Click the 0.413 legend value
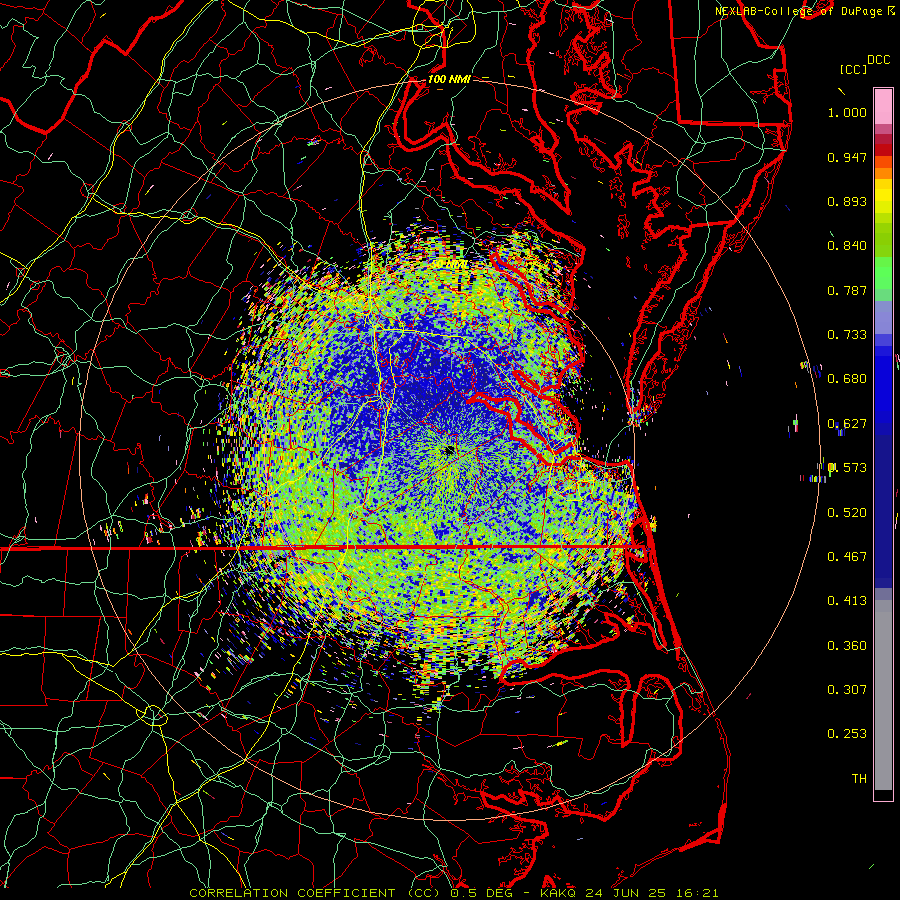The image size is (900, 900). [x=847, y=601]
